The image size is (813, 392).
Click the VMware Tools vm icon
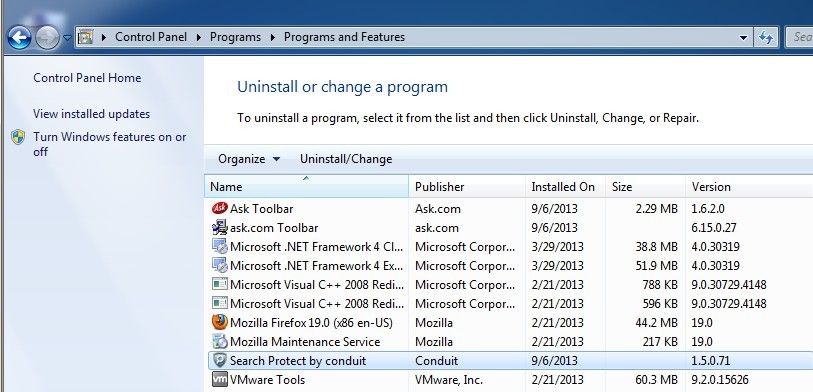220,379
